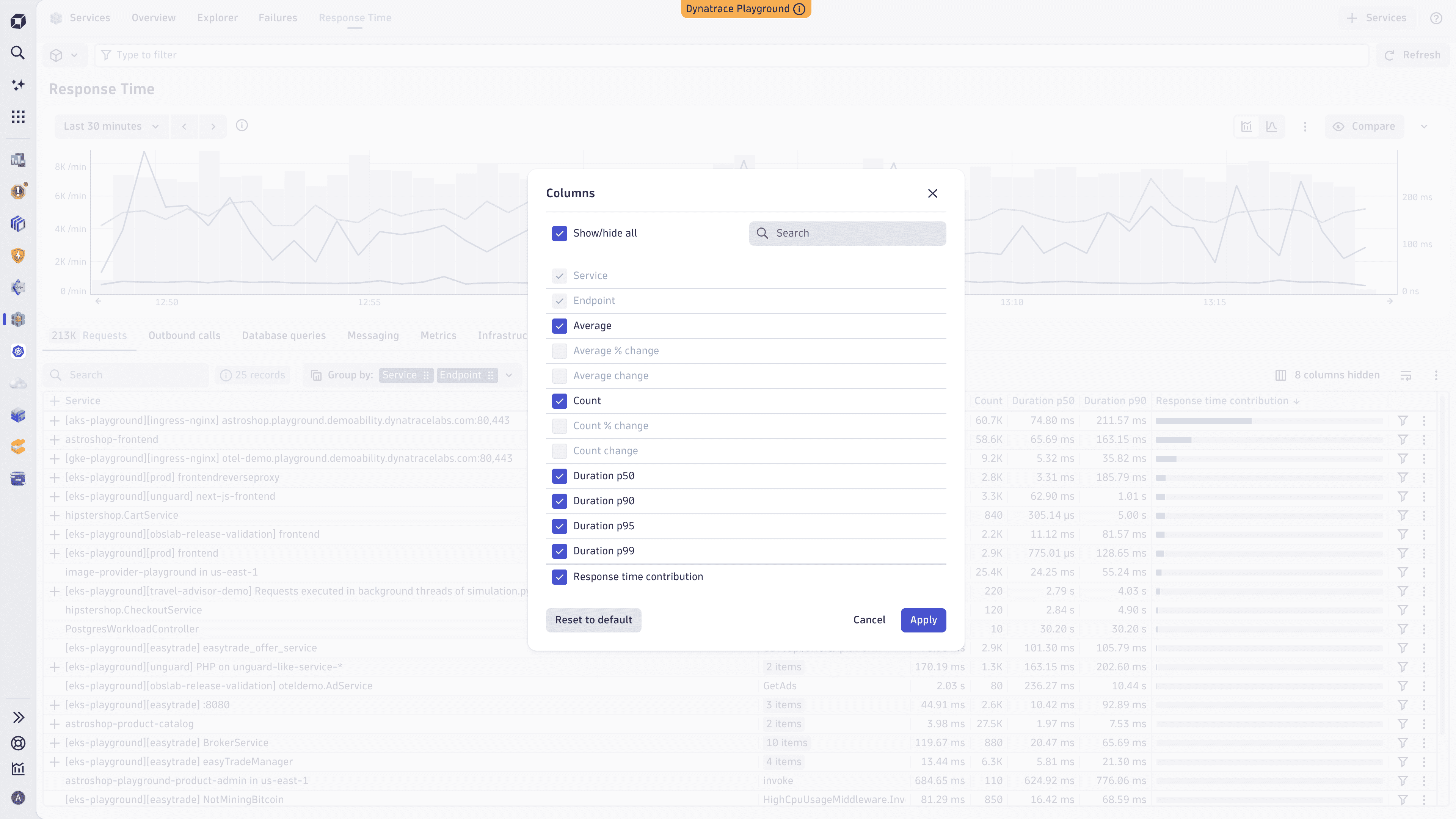Uncheck Response time contribution column
Image resolution: width=1456 pixels, height=819 pixels.
559,577
